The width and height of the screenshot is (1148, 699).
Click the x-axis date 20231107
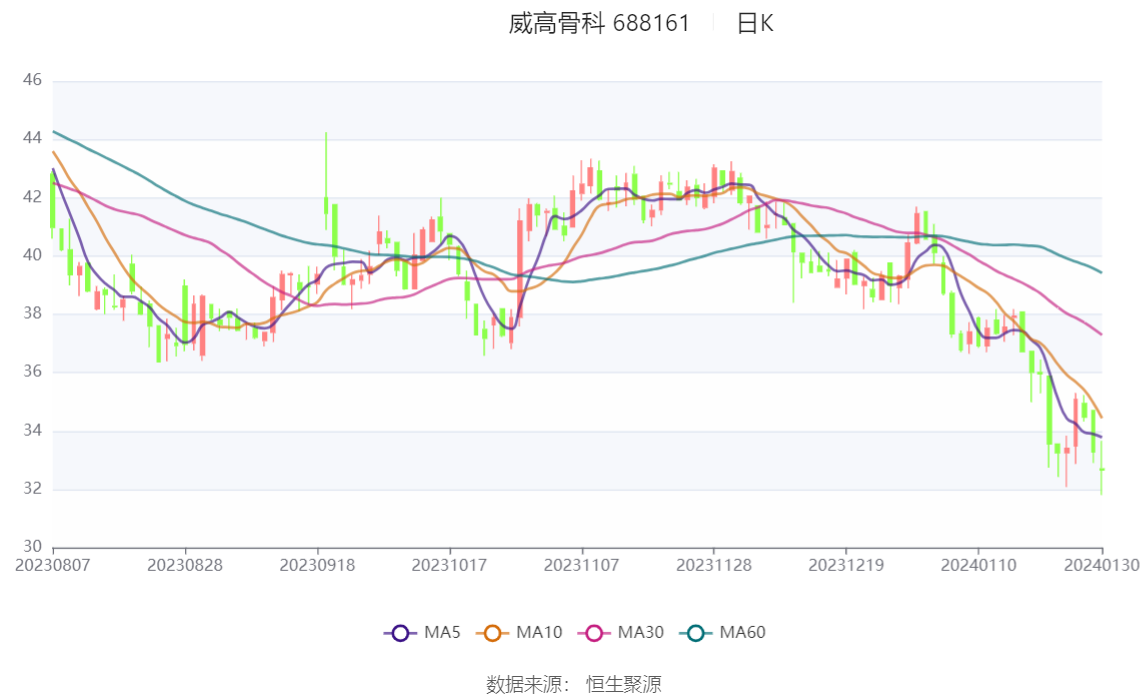pos(581,565)
